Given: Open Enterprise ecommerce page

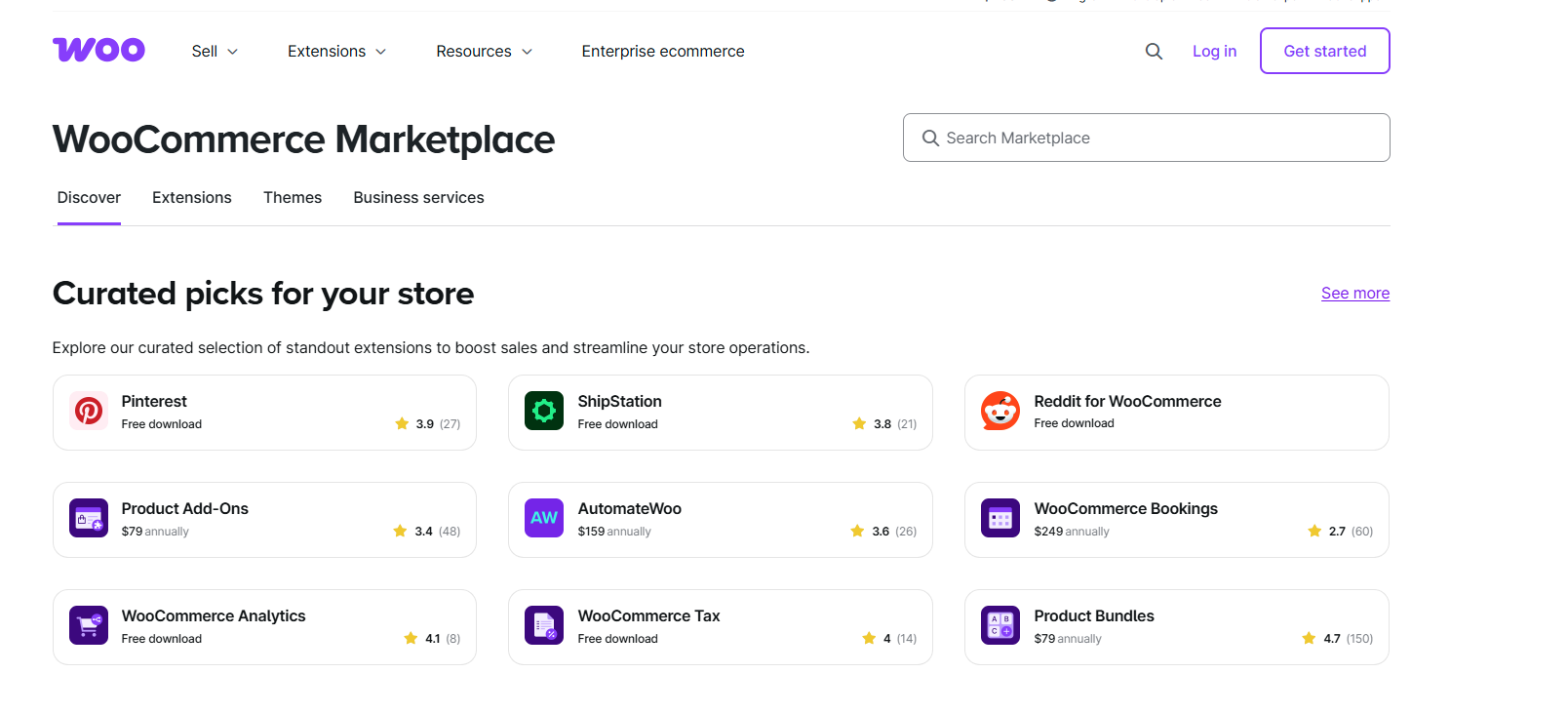Looking at the screenshot, I should [x=663, y=51].
